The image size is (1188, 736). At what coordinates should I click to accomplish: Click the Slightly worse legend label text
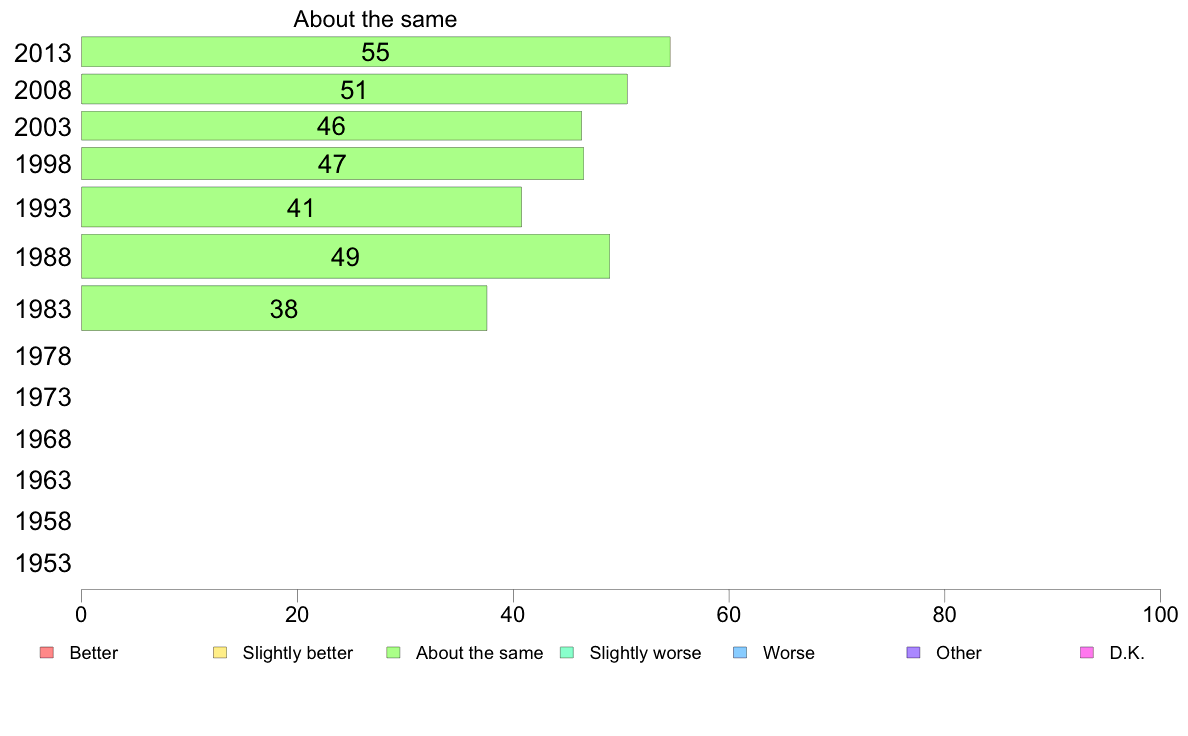(646, 653)
